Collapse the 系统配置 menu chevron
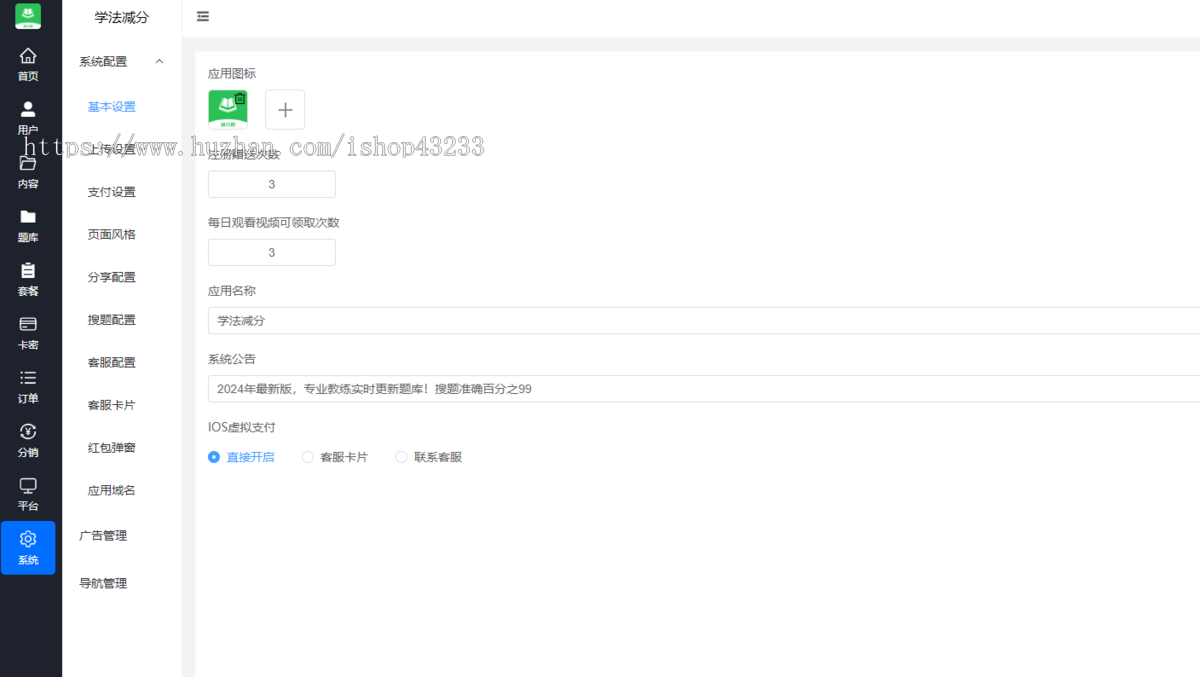The image size is (1200, 677). [159, 62]
